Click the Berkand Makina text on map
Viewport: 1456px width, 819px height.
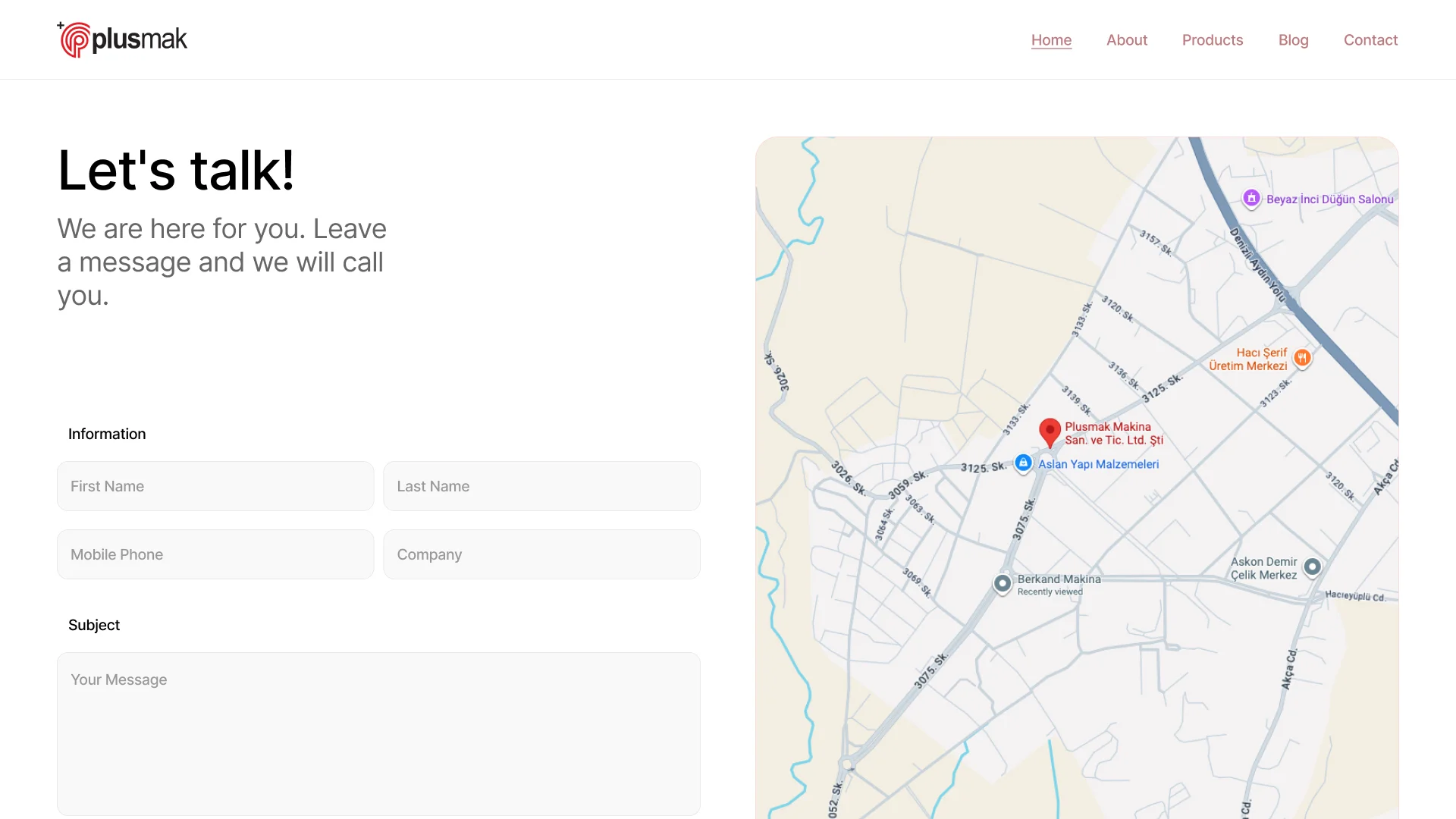1059,579
